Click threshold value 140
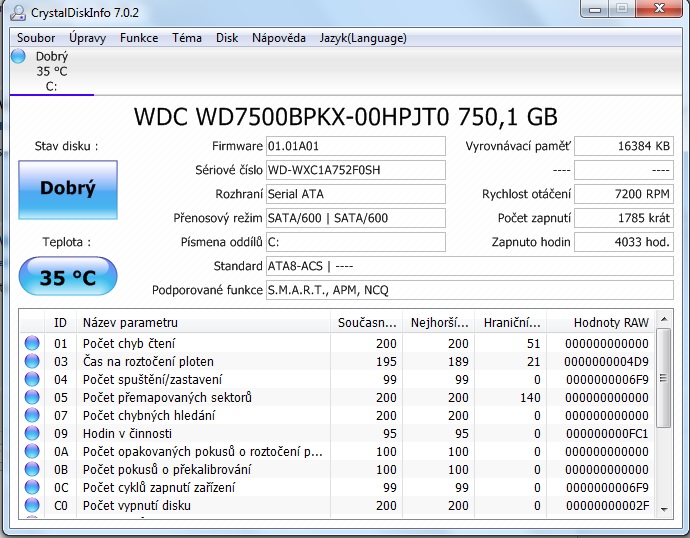690x538 pixels. (x=530, y=398)
